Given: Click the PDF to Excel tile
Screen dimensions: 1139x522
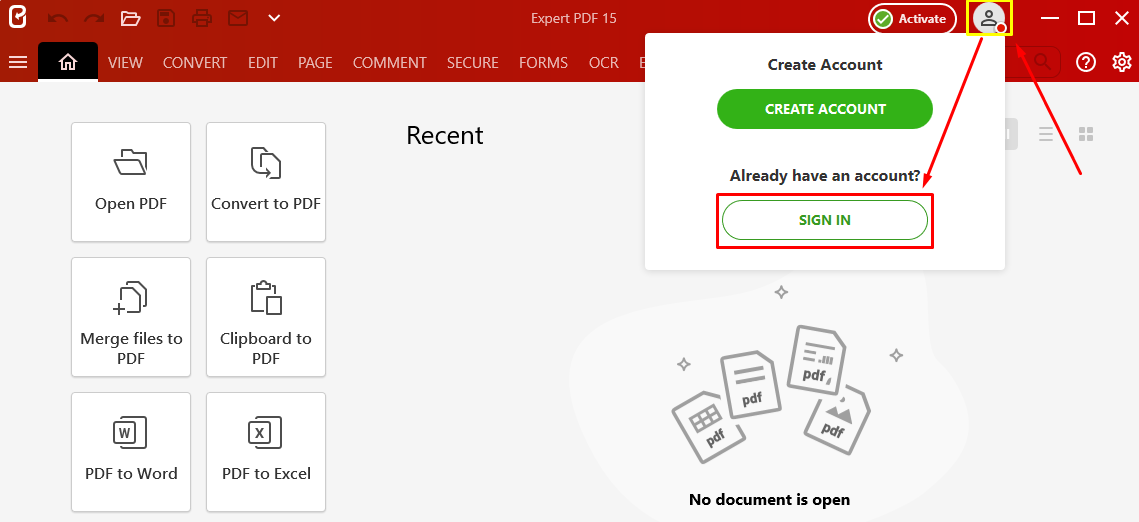Looking at the screenshot, I should [266, 452].
